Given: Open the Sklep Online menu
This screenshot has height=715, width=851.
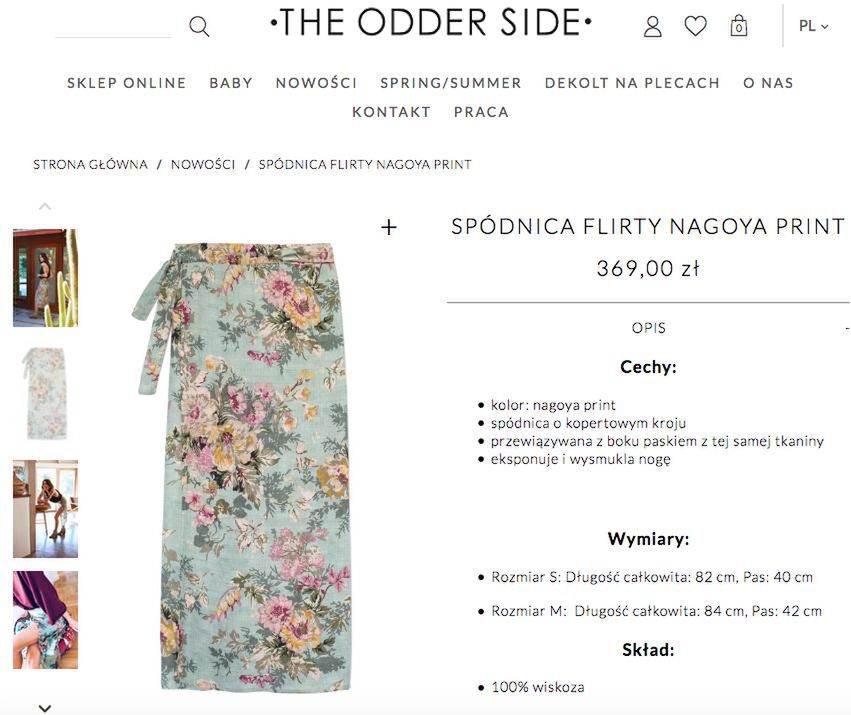Looking at the screenshot, I should pos(127,83).
